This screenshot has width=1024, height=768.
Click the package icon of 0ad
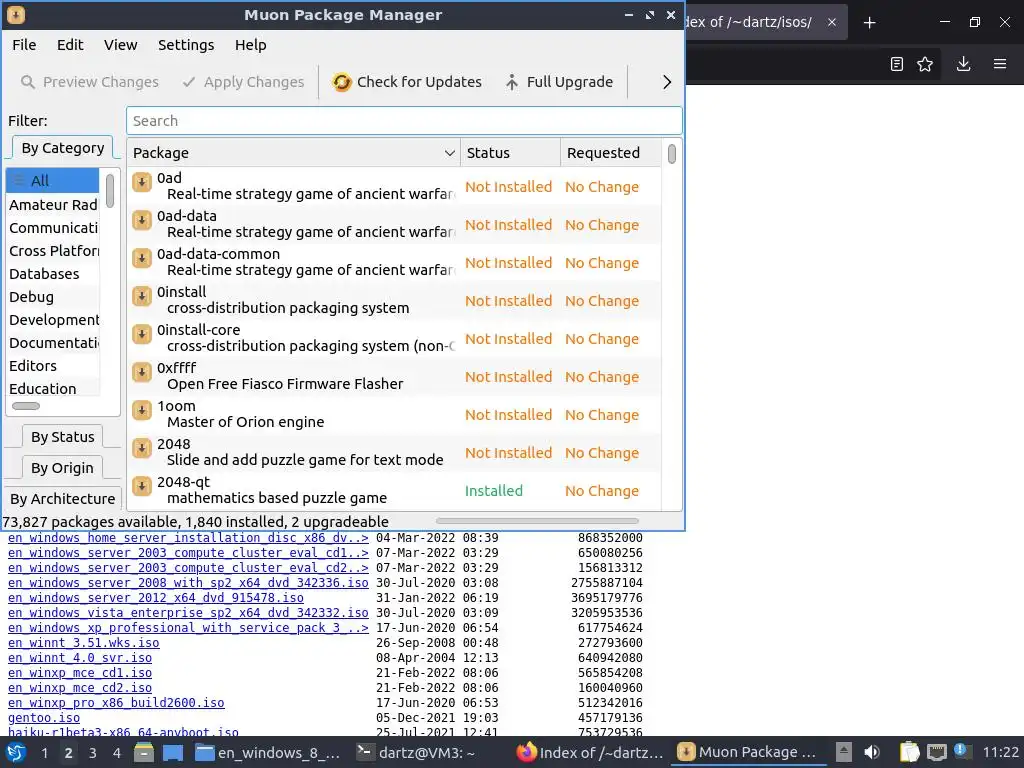142,182
